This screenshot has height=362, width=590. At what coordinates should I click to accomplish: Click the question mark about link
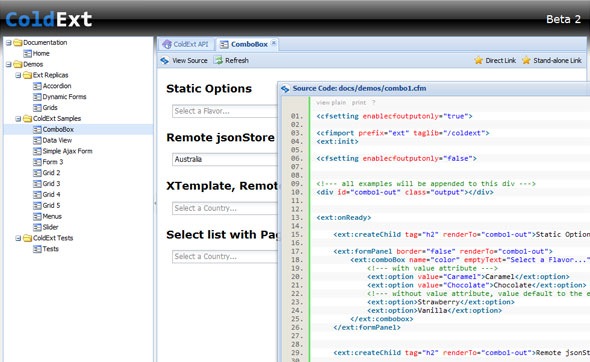(x=373, y=103)
